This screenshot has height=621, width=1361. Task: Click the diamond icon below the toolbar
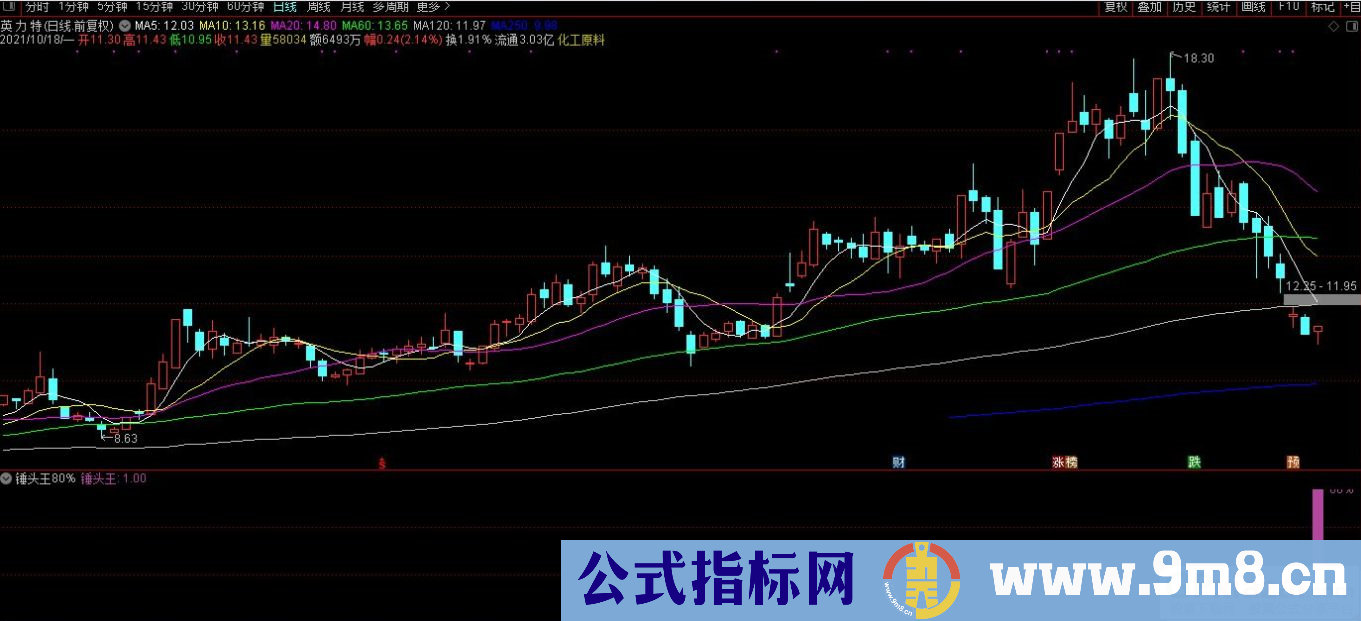click(1334, 26)
